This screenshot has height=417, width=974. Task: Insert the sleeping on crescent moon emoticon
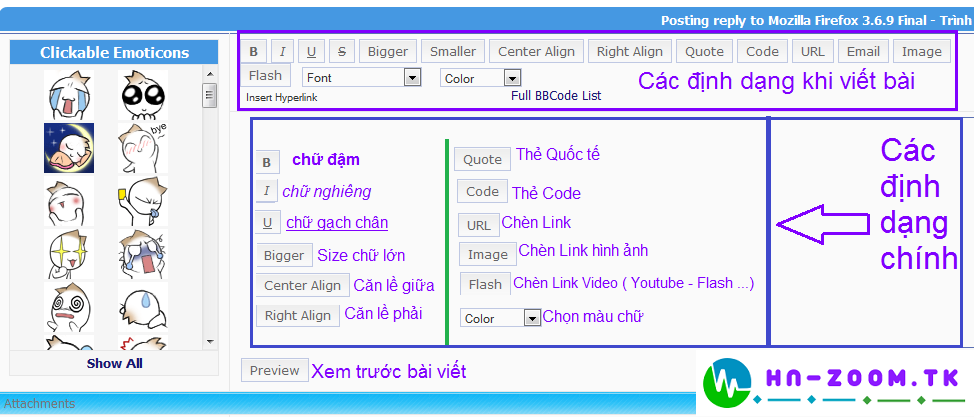(69, 148)
